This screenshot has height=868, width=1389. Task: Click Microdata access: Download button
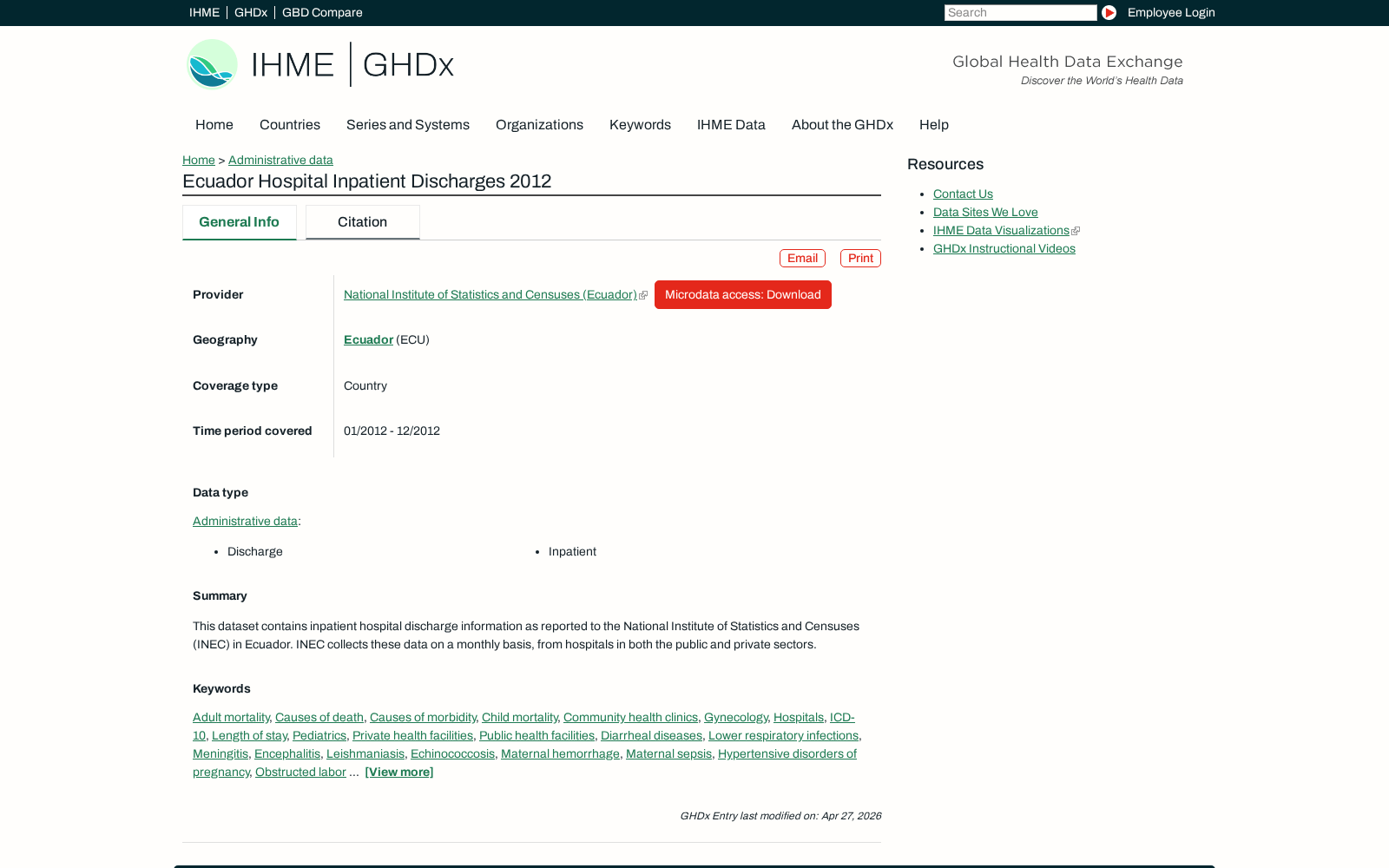pos(743,295)
